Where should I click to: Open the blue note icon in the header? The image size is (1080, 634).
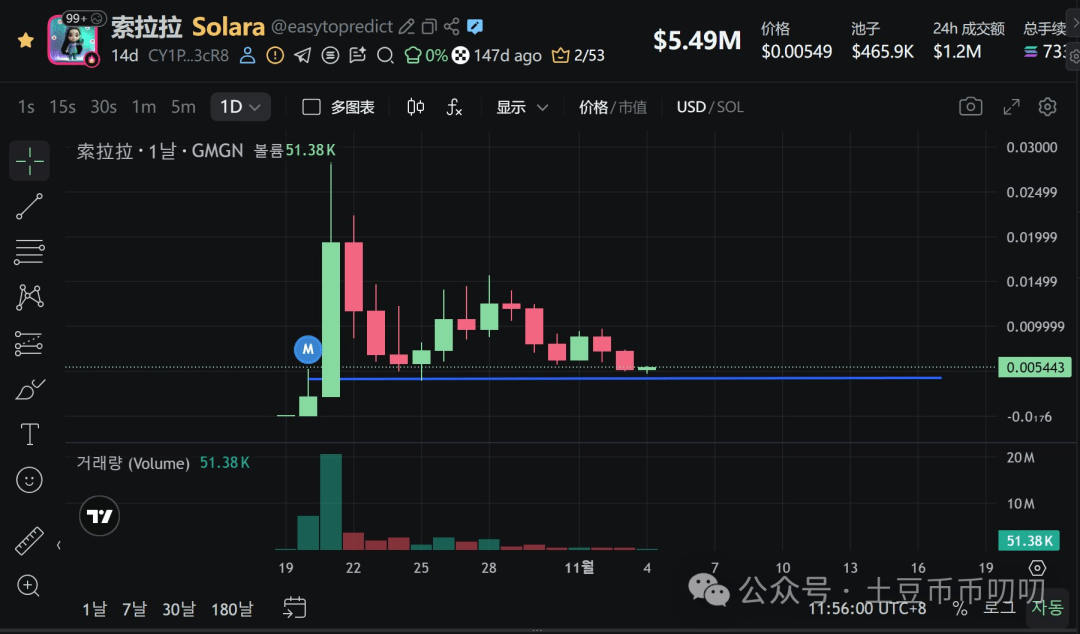pos(475,26)
